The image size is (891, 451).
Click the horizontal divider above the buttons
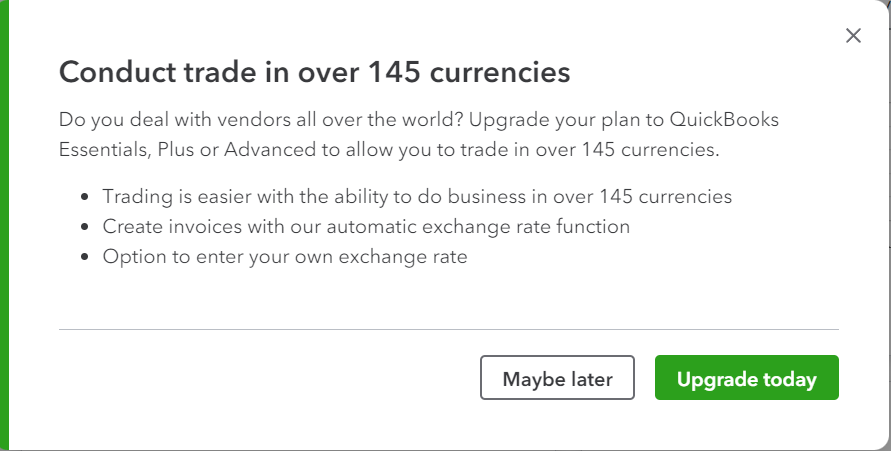[448, 329]
